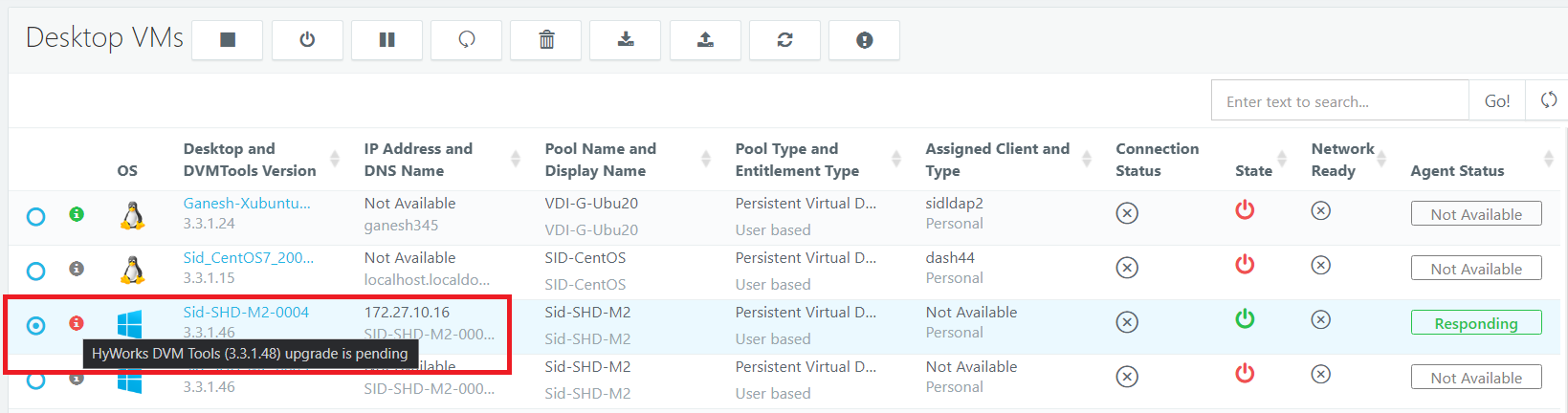The width and height of the screenshot is (1568, 413).
Task: Click the Stop (square) toolbar button
Action: pos(228,40)
